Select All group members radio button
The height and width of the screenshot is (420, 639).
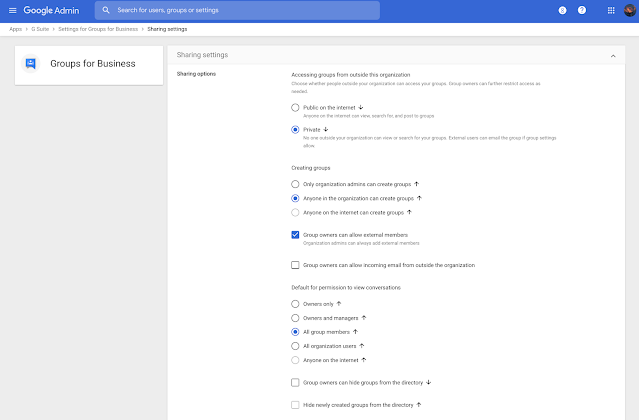(295, 332)
